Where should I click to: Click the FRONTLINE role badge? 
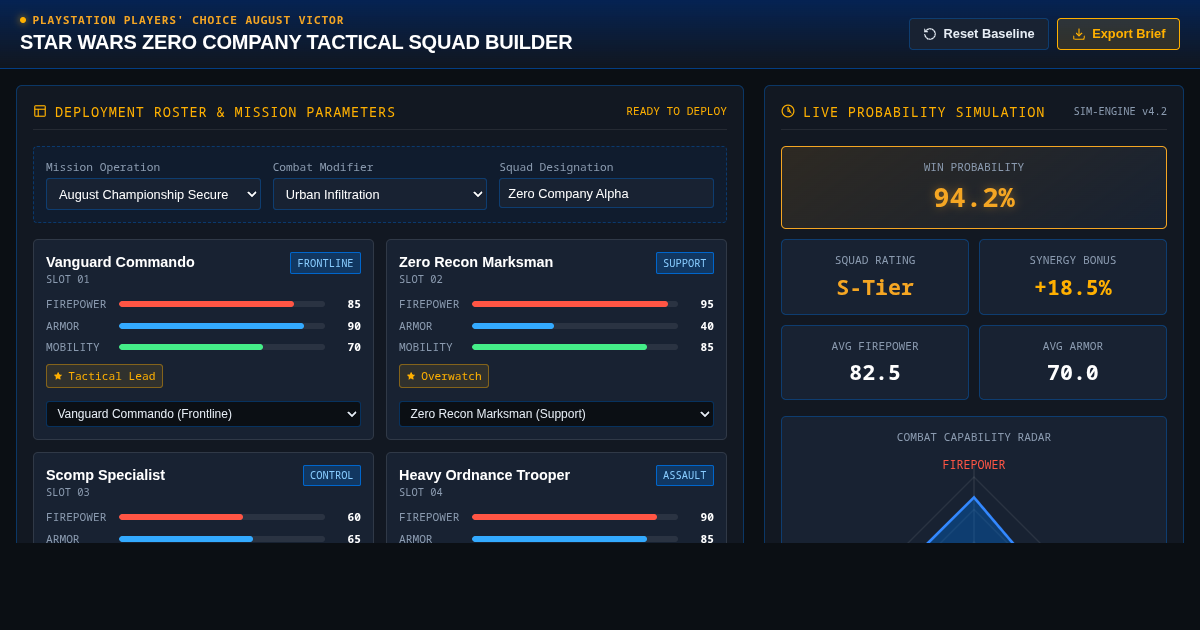point(325,263)
